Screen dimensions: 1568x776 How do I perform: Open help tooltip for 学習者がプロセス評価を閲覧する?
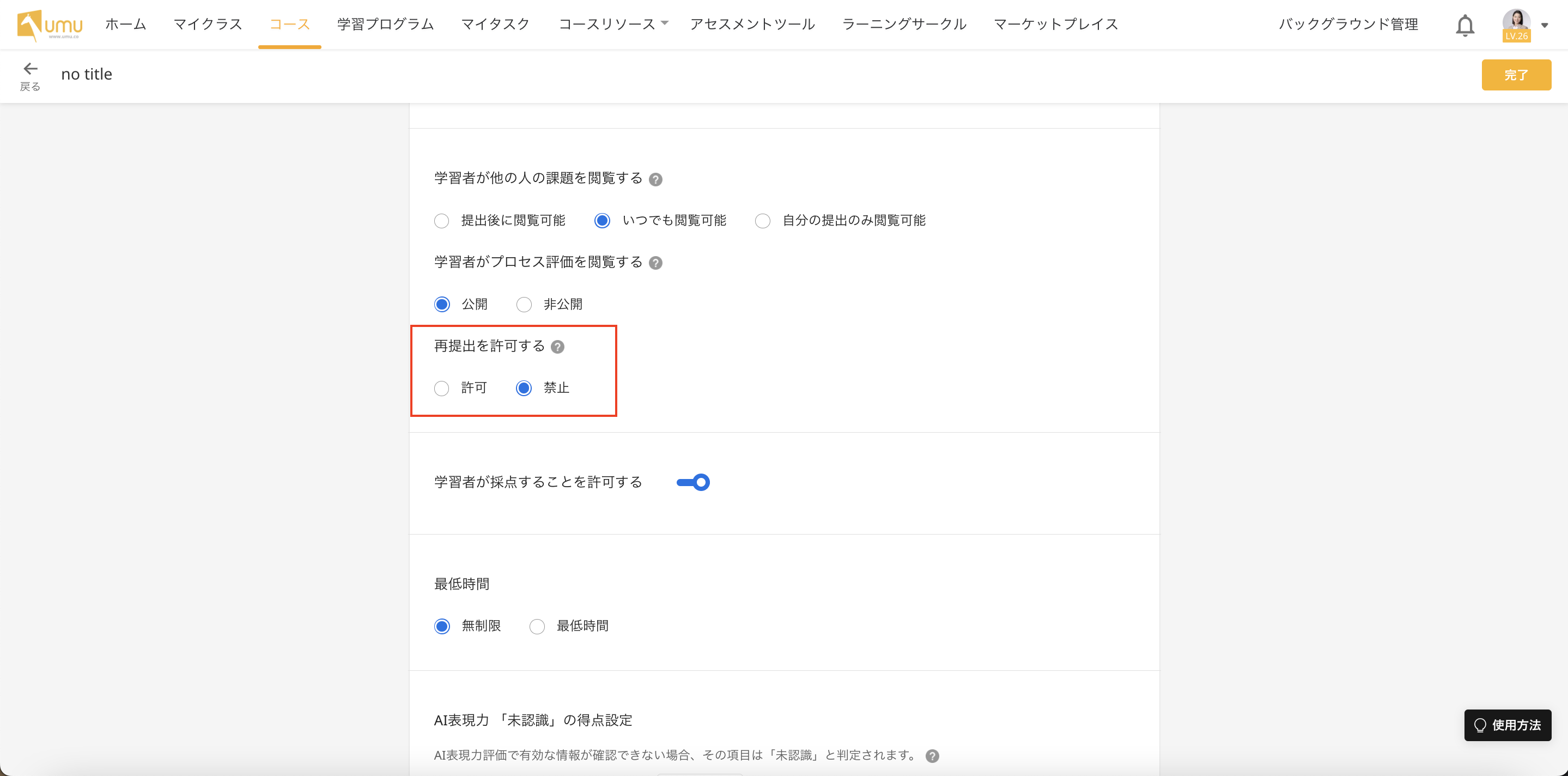click(x=657, y=263)
